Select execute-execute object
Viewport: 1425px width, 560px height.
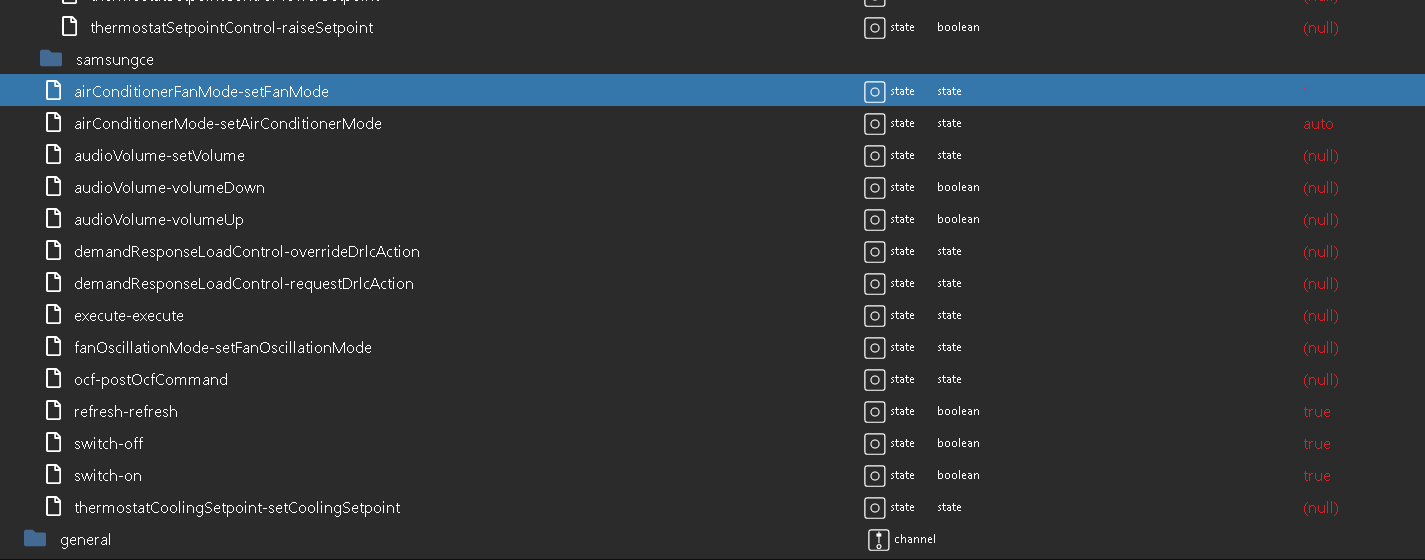coord(129,316)
